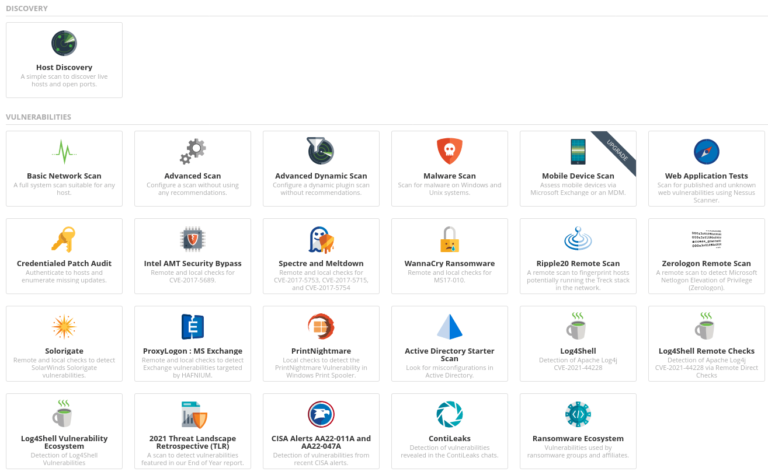Viewport: 768px width, 475px height.
Task: Click the ContiLeaks aperture icon
Action: 449,414
